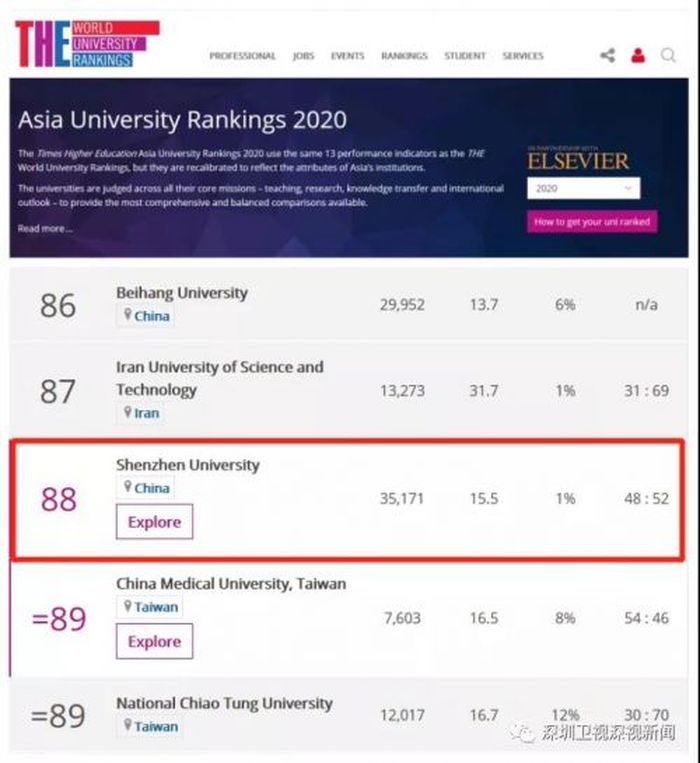700x763 pixels.
Task: Open the 2020 year dropdown
Action: pyautogui.click(x=583, y=188)
